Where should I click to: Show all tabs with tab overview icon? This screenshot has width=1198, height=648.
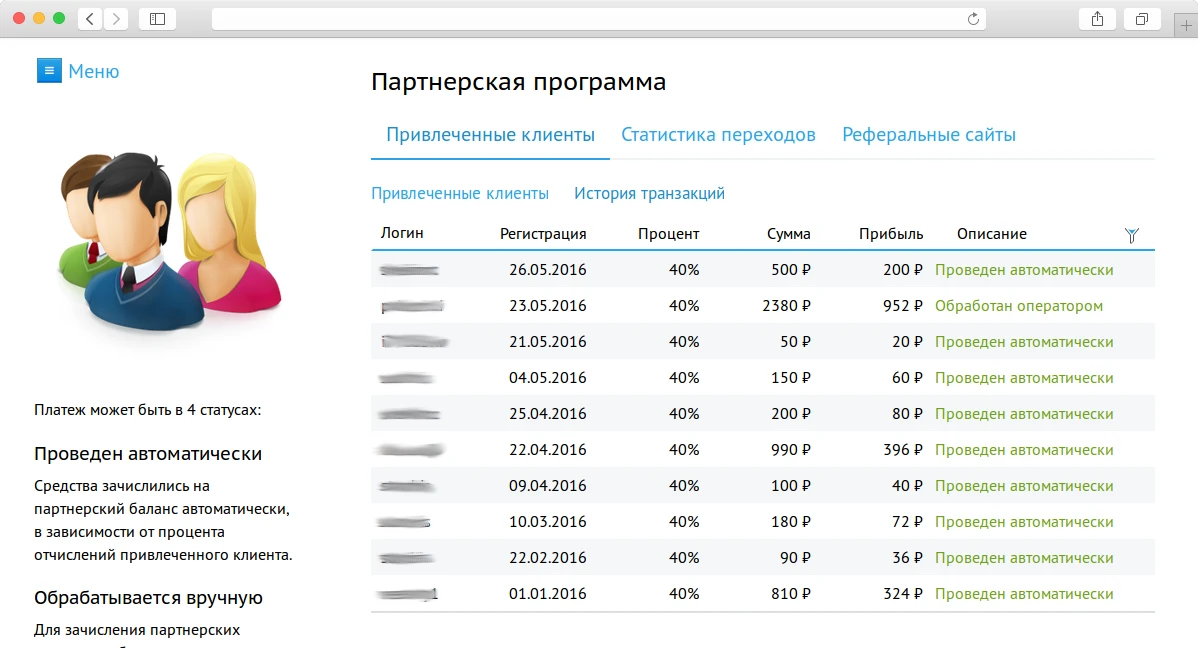tap(1141, 18)
